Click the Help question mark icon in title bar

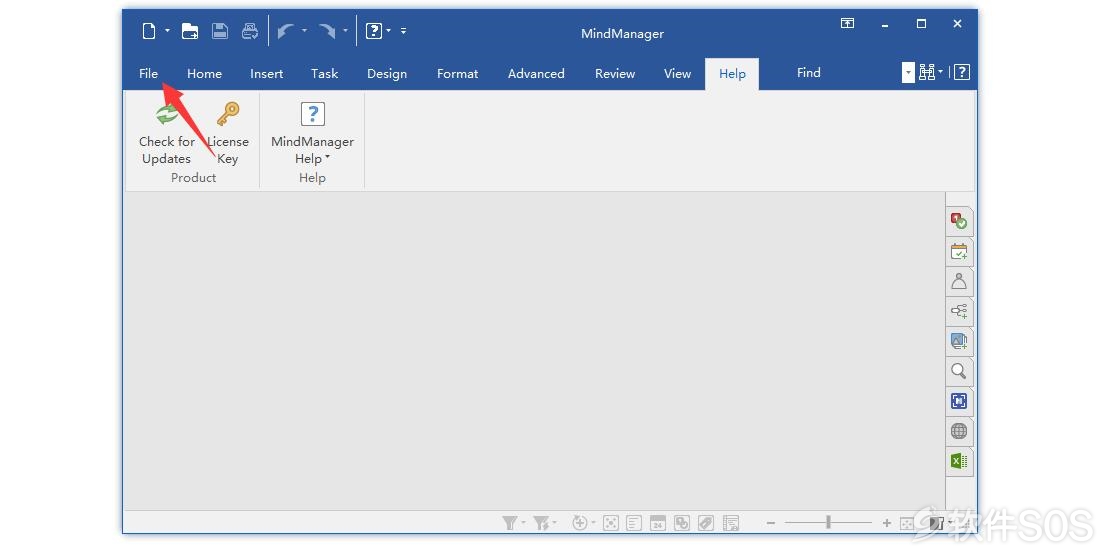(374, 31)
